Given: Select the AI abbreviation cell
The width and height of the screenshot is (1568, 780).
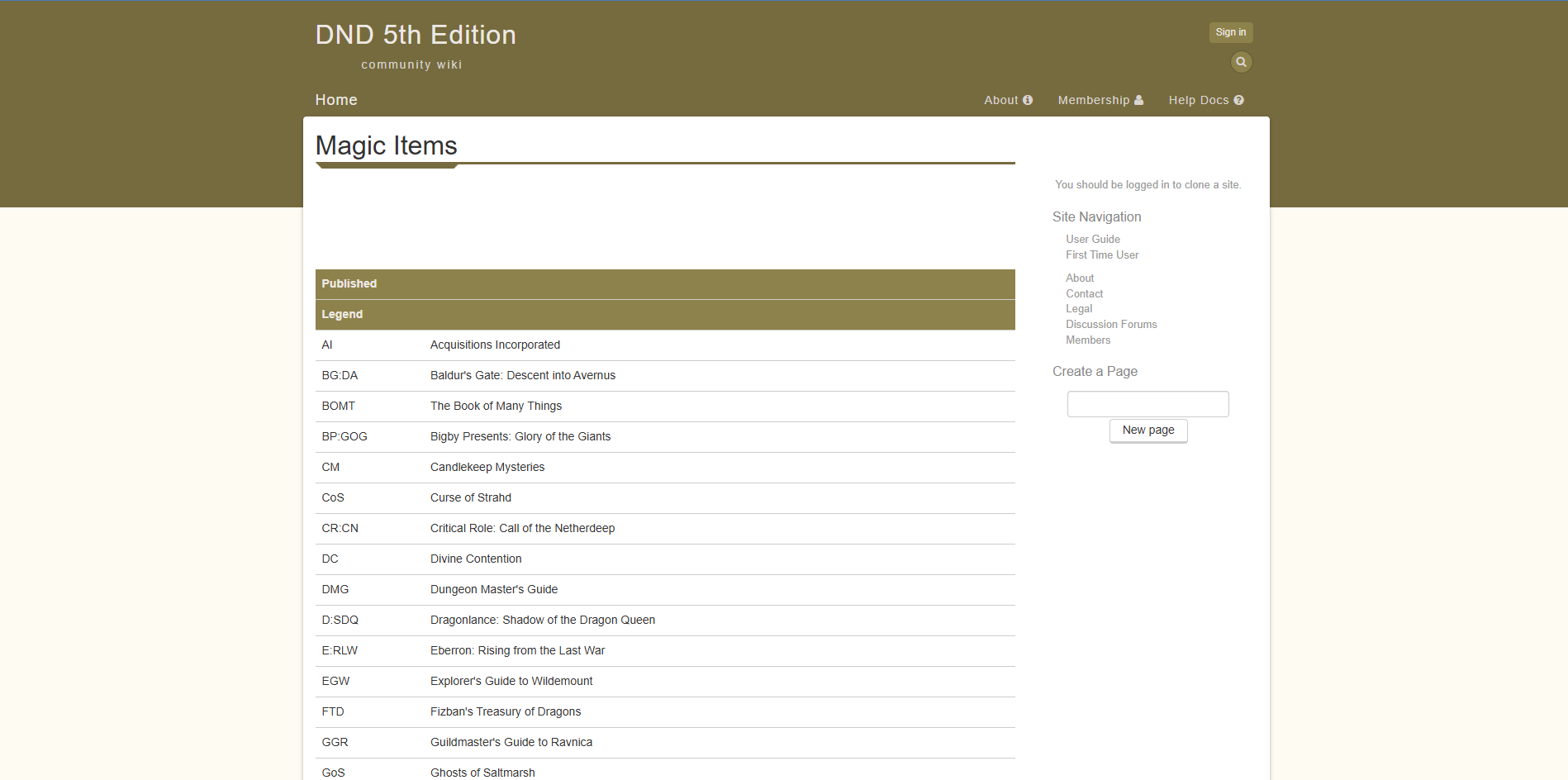Looking at the screenshot, I should pyautogui.click(x=369, y=345).
